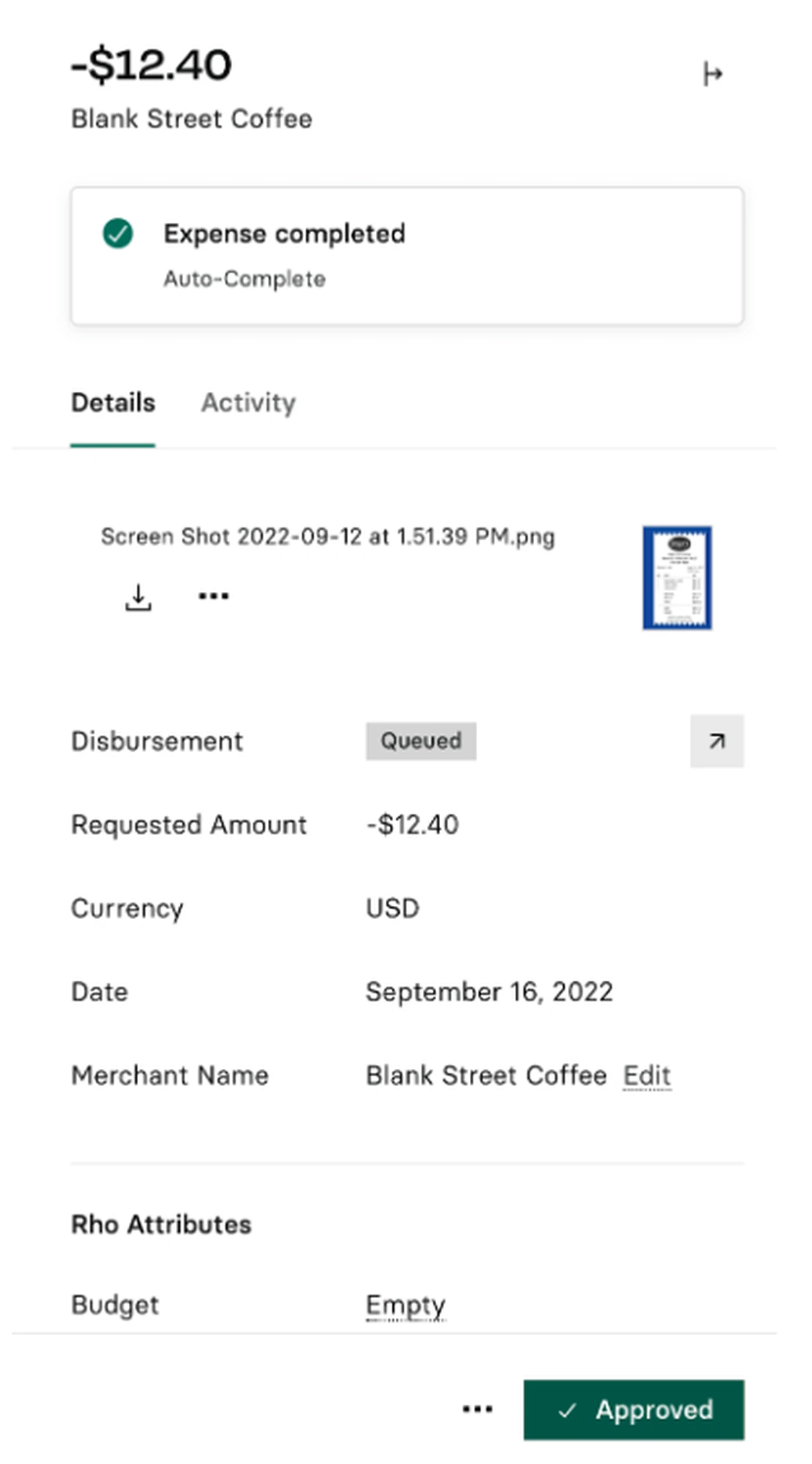Click the Blank Street Coffee merchant value

click(x=486, y=1076)
